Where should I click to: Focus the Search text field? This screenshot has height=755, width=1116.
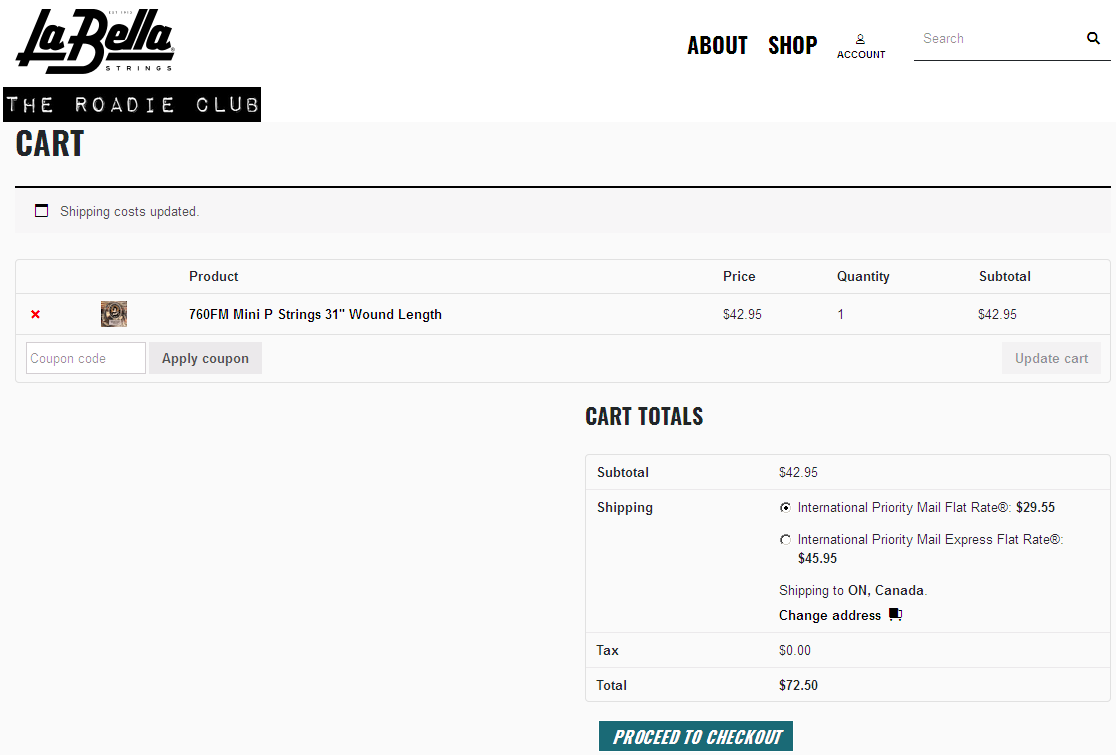click(1000, 39)
